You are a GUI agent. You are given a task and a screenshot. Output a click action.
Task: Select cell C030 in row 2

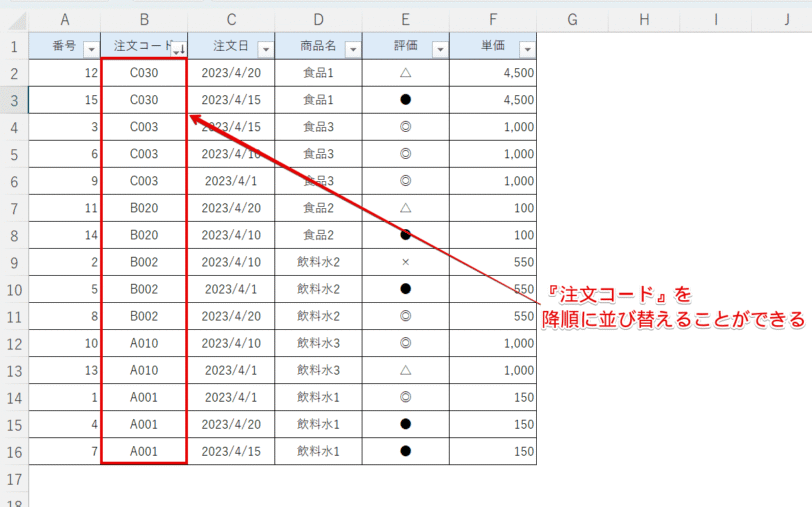[144, 73]
